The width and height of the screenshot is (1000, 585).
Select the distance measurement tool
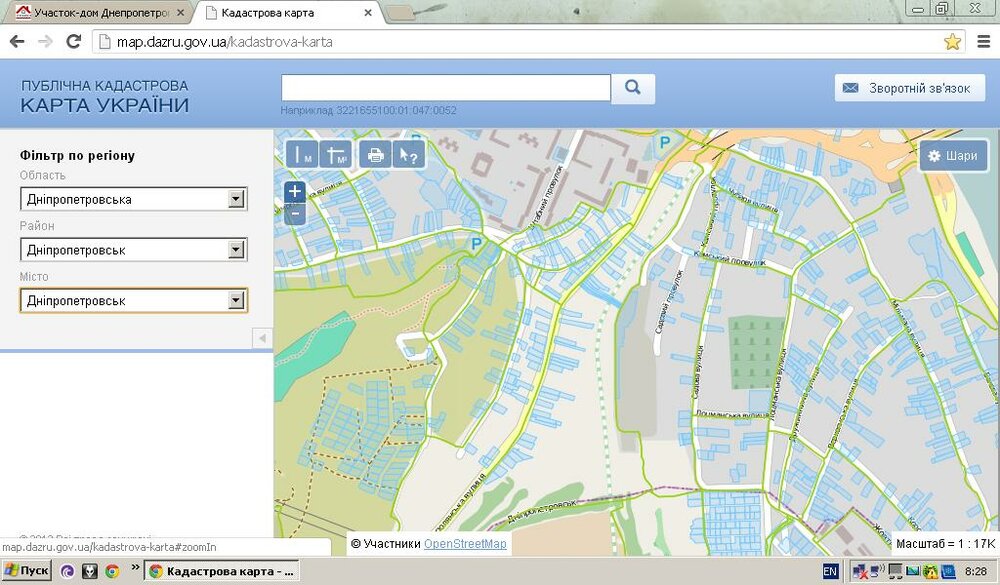tap(302, 155)
